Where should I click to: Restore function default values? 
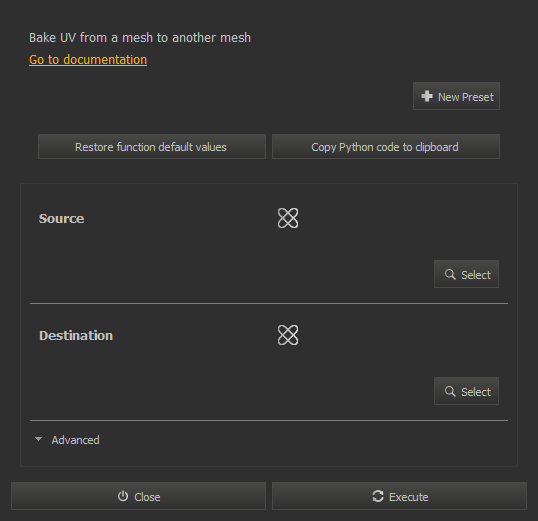[x=152, y=147]
